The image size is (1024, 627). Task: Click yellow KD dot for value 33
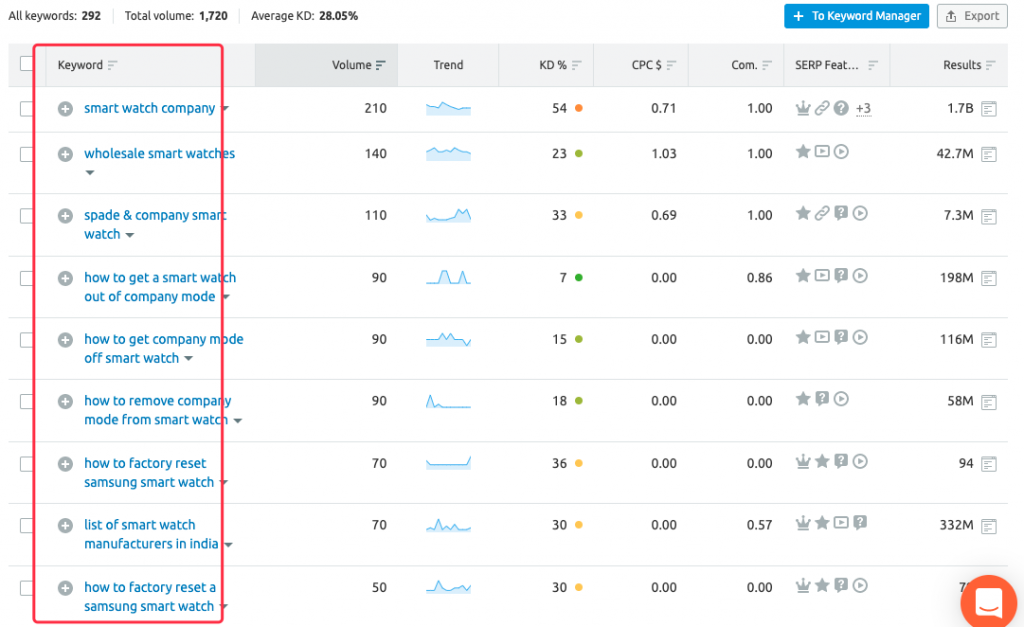click(x=579, y=216)
